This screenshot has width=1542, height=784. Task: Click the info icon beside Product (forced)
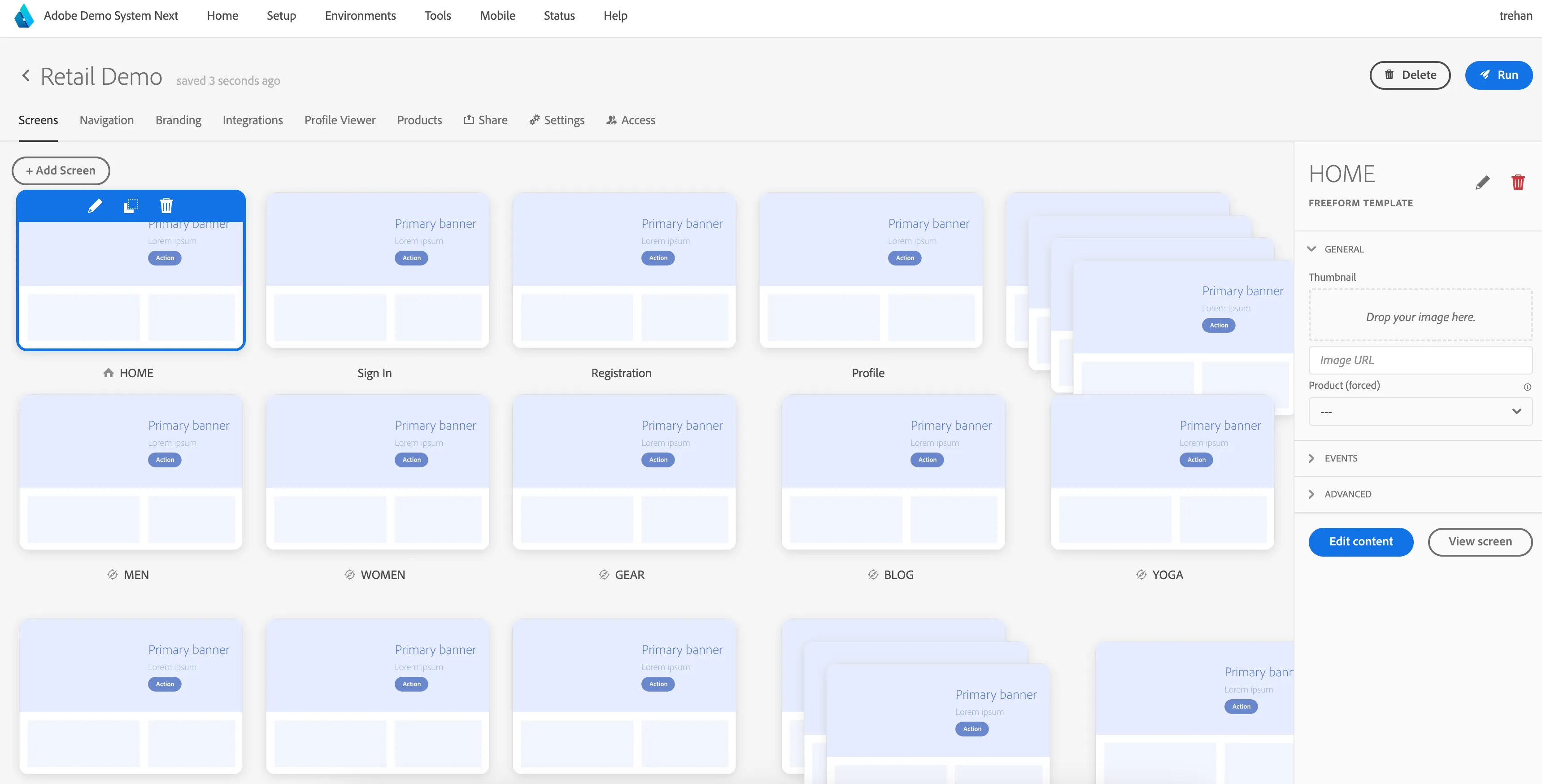(x=1527, y=387)
